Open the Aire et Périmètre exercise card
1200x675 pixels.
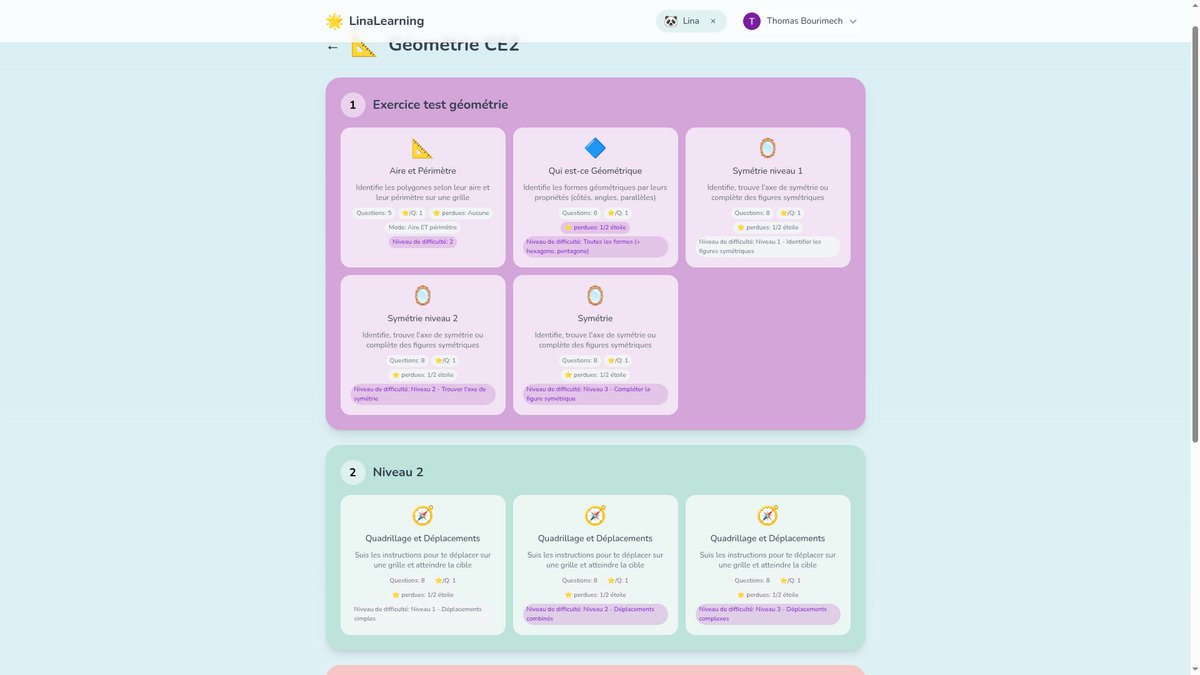pyautogui.click(x=422, y=197)
